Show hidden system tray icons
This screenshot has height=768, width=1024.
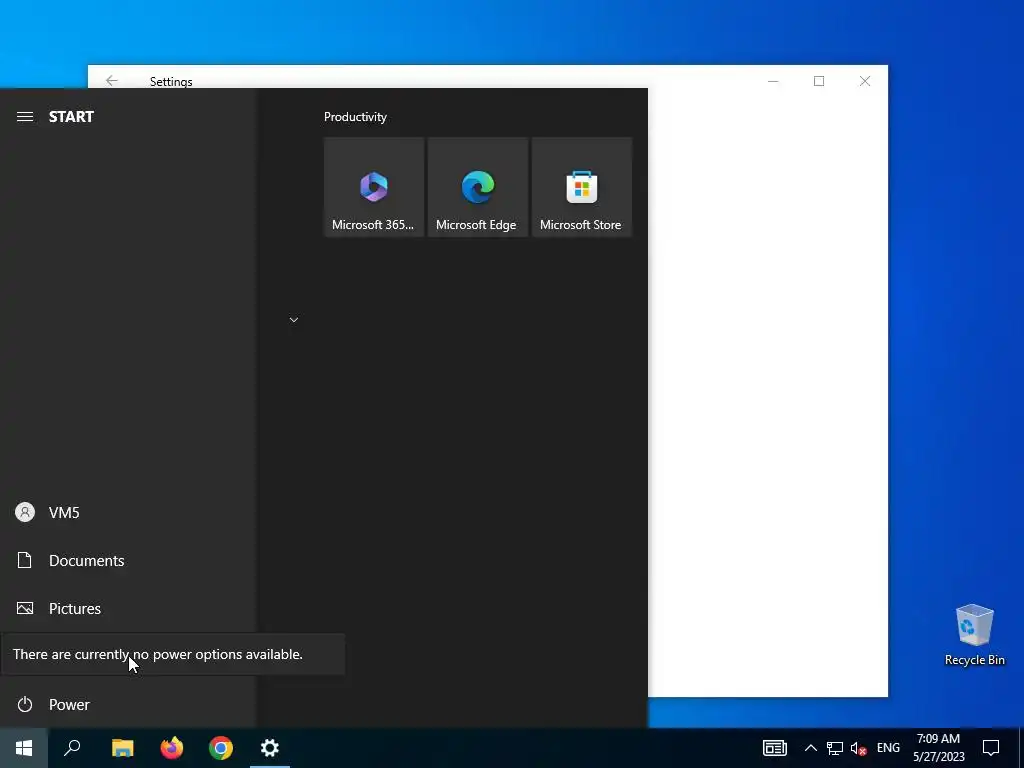click(810, 748)
